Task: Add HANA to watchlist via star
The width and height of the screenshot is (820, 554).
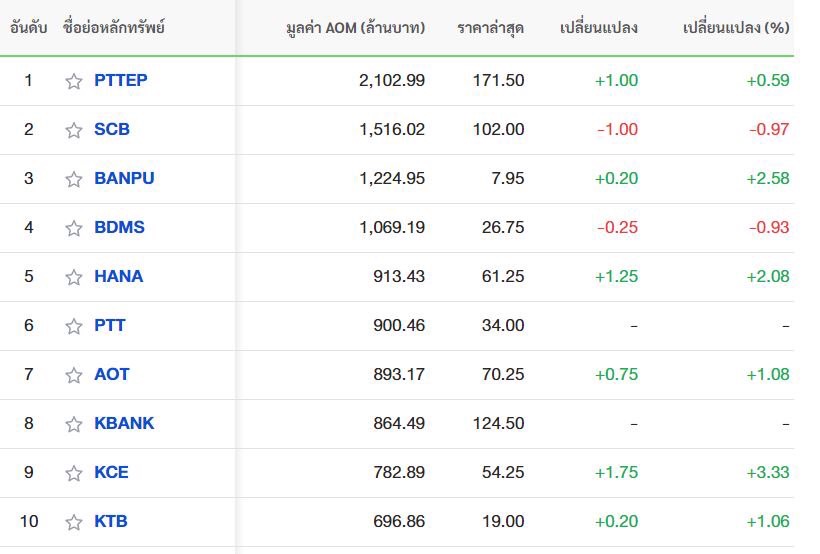Action: (74, 277)
